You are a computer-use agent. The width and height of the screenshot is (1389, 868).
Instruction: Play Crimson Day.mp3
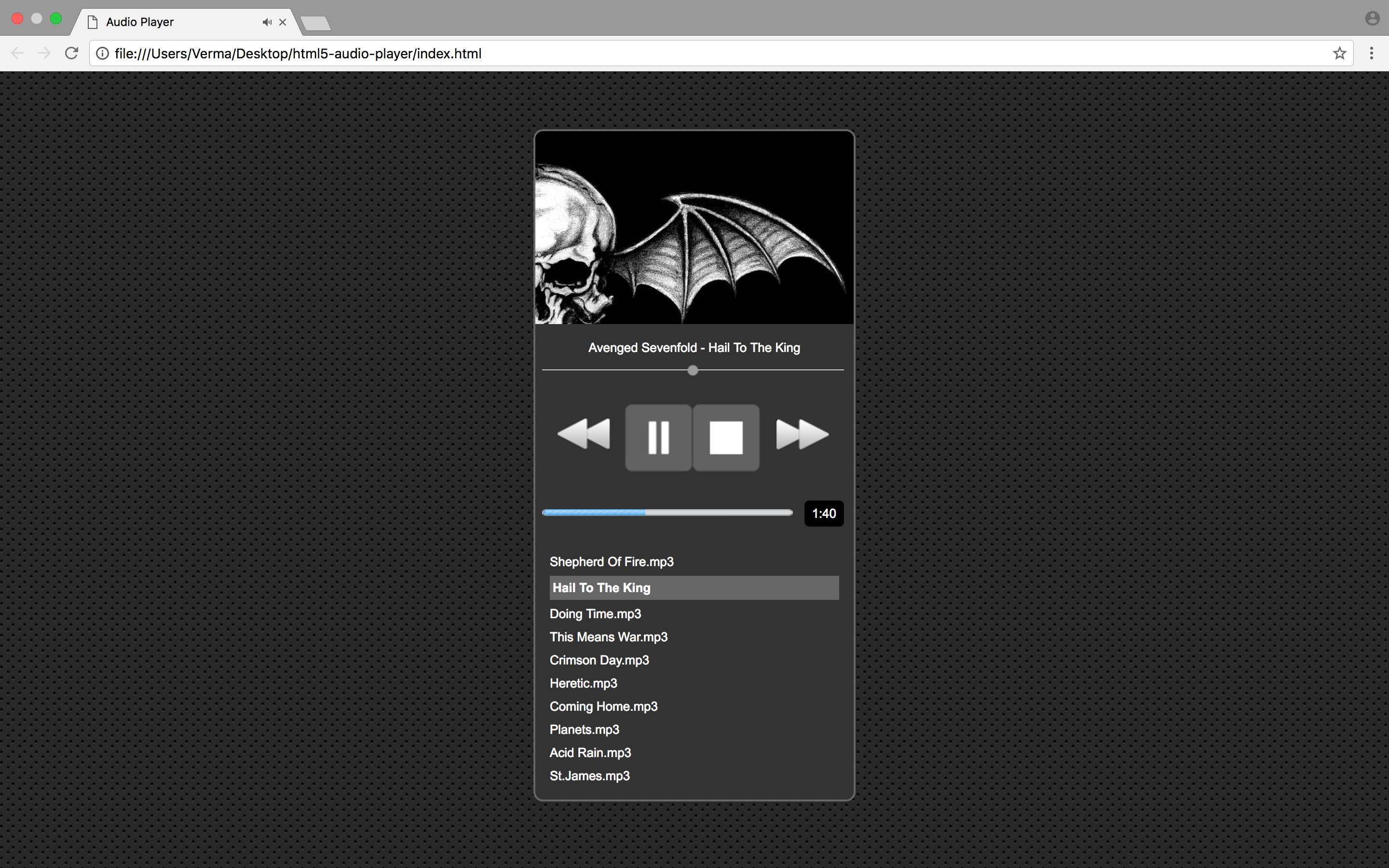pos(599,660)
